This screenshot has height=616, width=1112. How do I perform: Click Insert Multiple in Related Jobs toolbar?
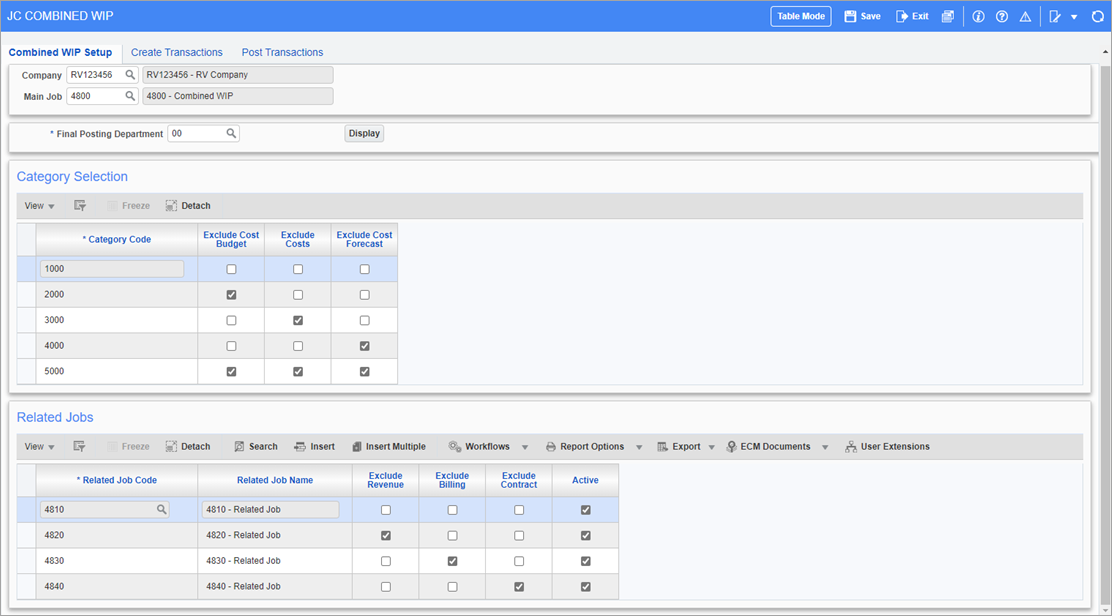[x=389, y=447]
